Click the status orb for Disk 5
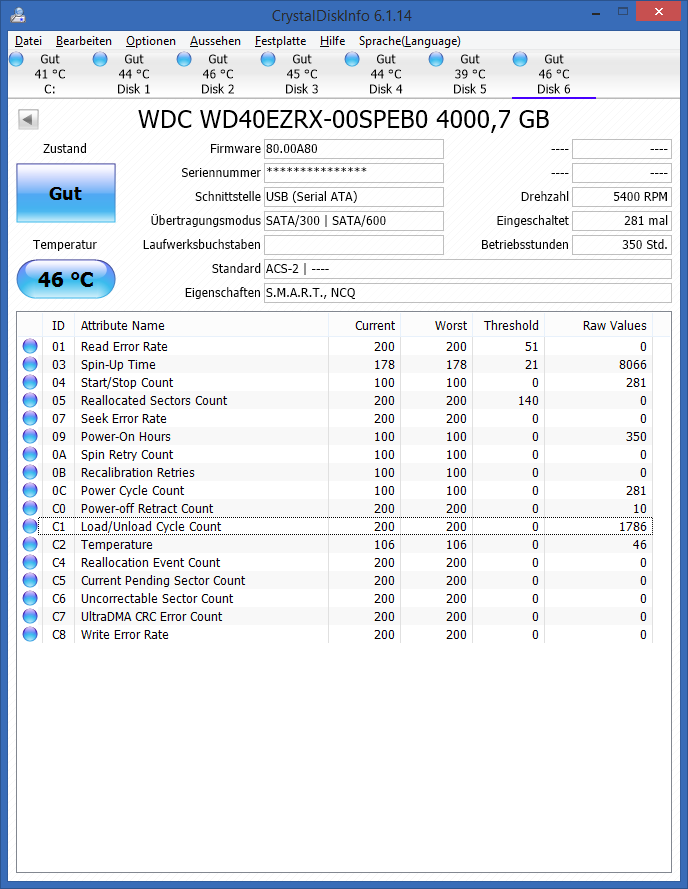Viewport: 688px width, 889px height. tap(436, 59)
